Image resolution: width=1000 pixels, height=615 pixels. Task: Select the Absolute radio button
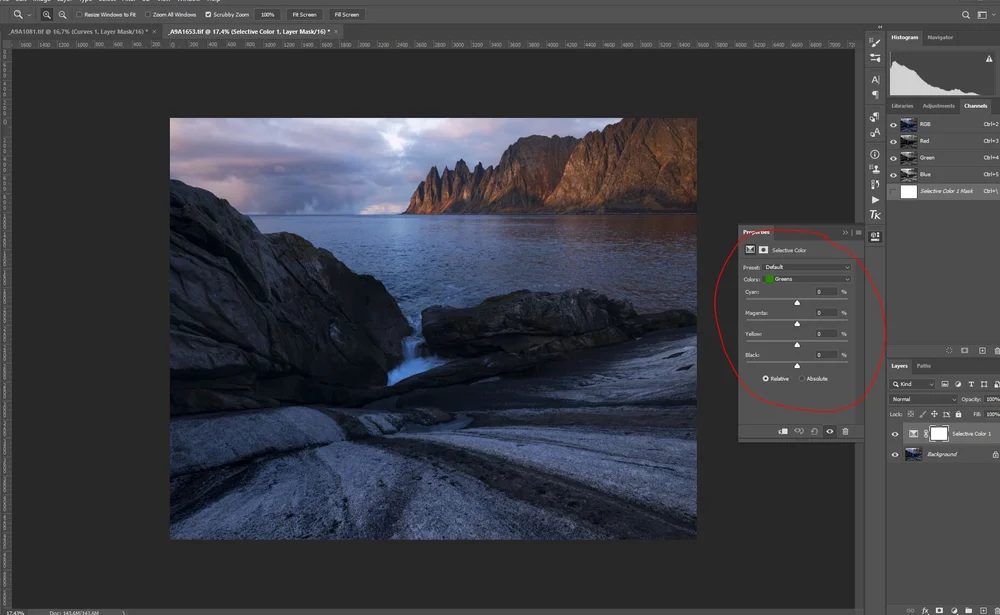click(x=802, y=379)
